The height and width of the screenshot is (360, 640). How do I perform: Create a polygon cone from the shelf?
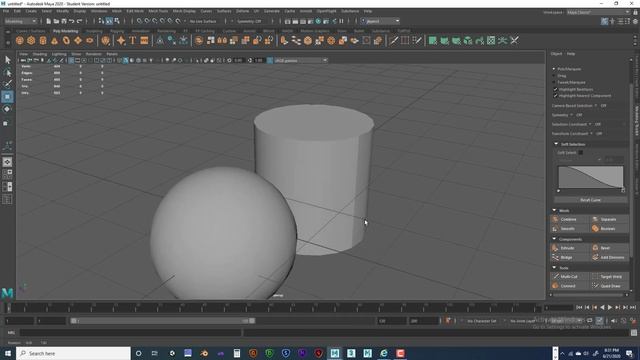click(x=54, y=40)
